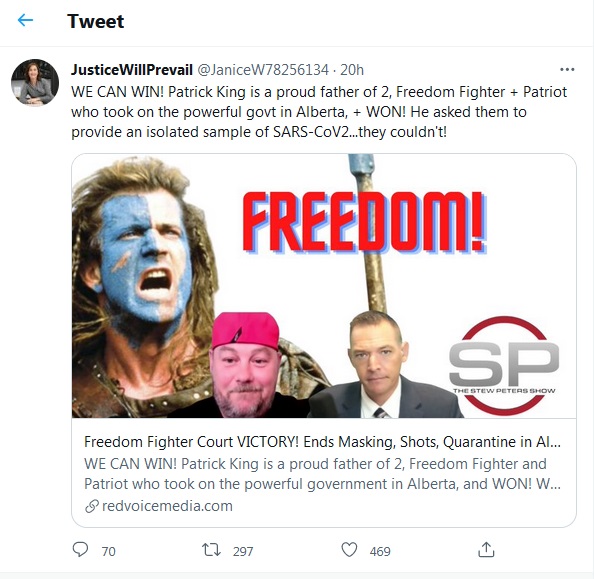Click the 20h timestamp

(352, 70)
